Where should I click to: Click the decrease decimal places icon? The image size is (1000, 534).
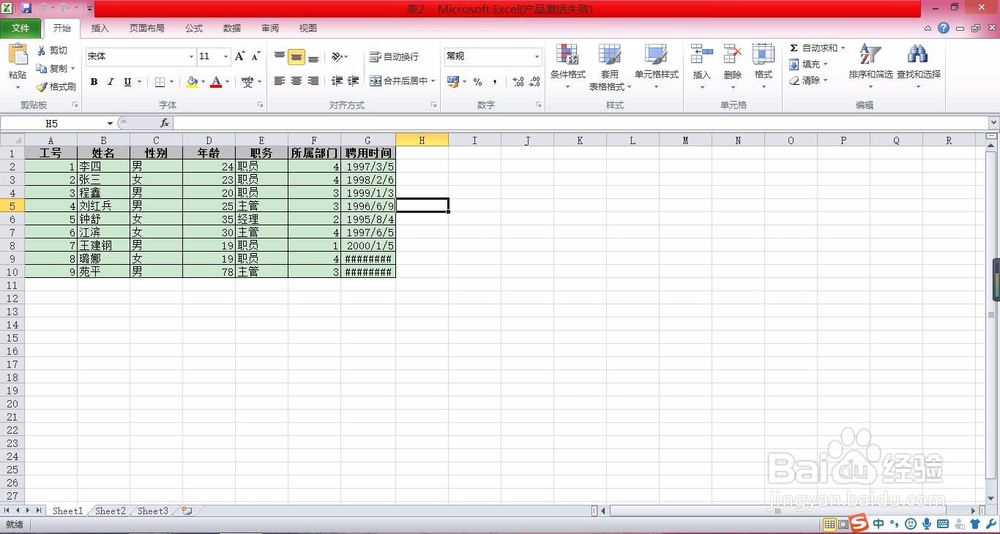[x=535, y=82]
